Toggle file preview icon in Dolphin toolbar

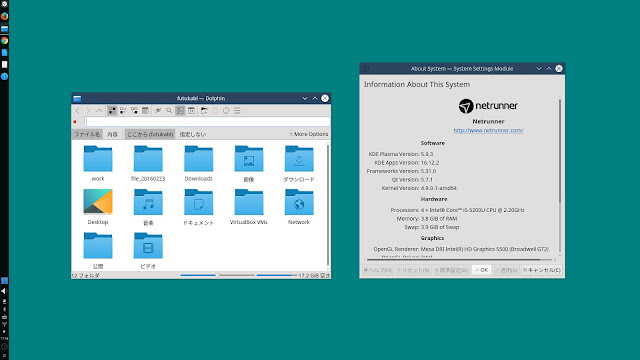[180, 111]
